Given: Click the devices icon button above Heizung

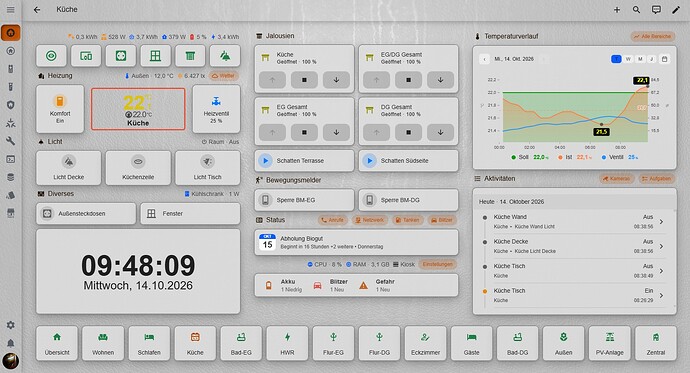Looking at the screenshot, I should (86, 56).
